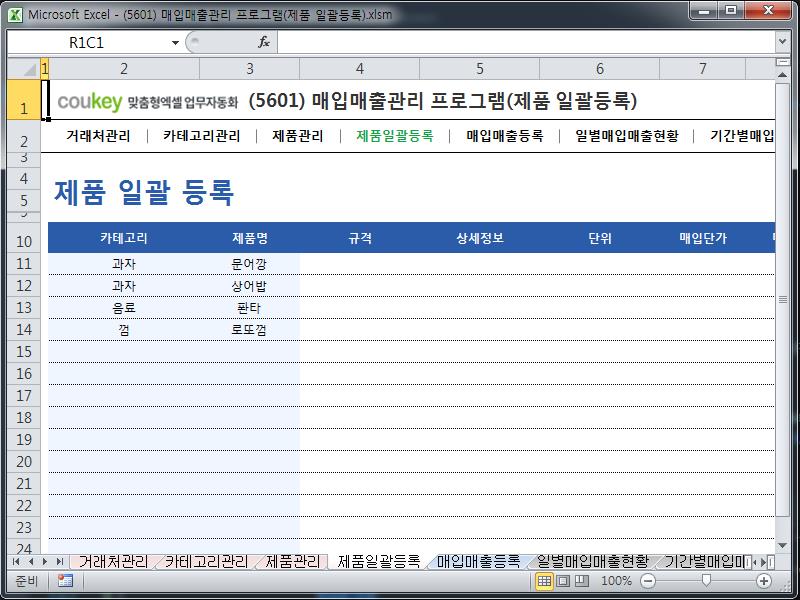Select cell containing 문어깡
800x600 pixels.
point(249,264)
